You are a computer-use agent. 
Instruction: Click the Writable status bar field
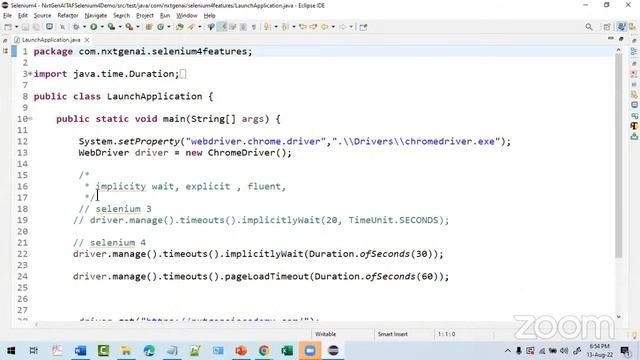pos(325,334)
